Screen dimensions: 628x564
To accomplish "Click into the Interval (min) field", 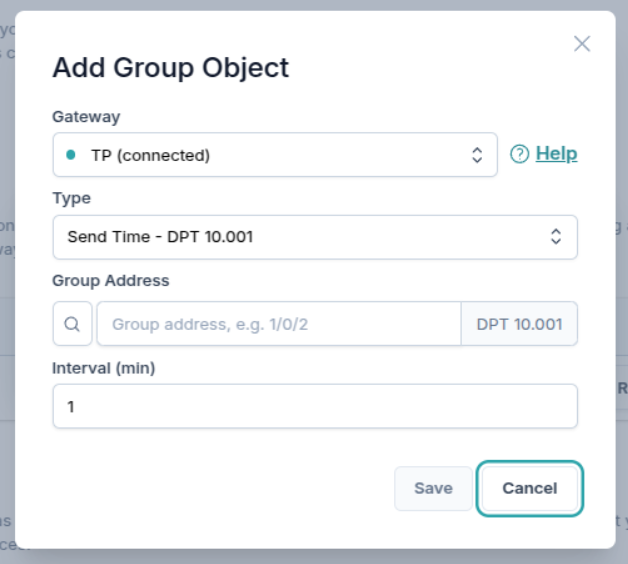I will tap(314, 407).
